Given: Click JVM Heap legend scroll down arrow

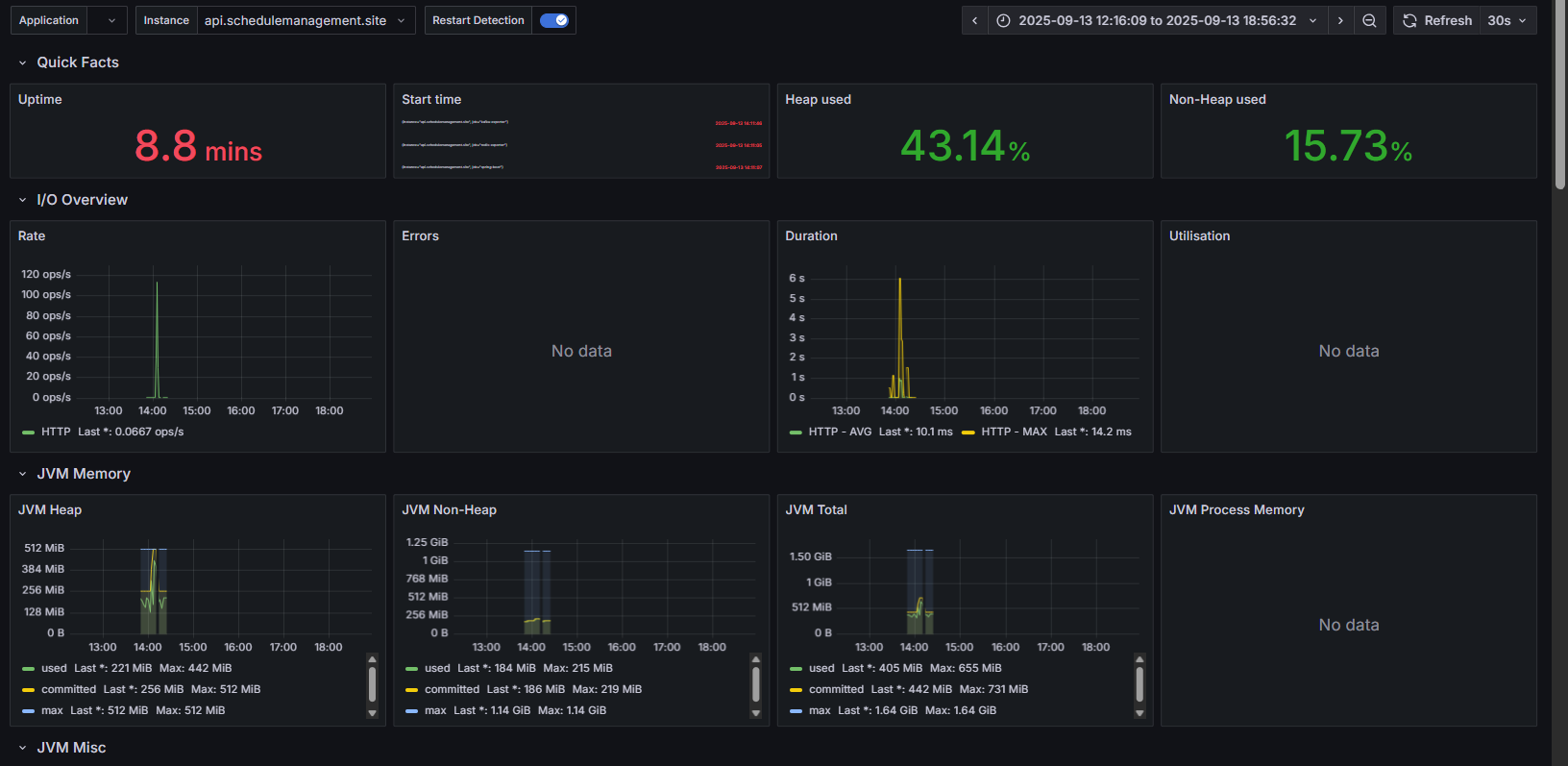Looking at the screenshot, I should (372, 713).
